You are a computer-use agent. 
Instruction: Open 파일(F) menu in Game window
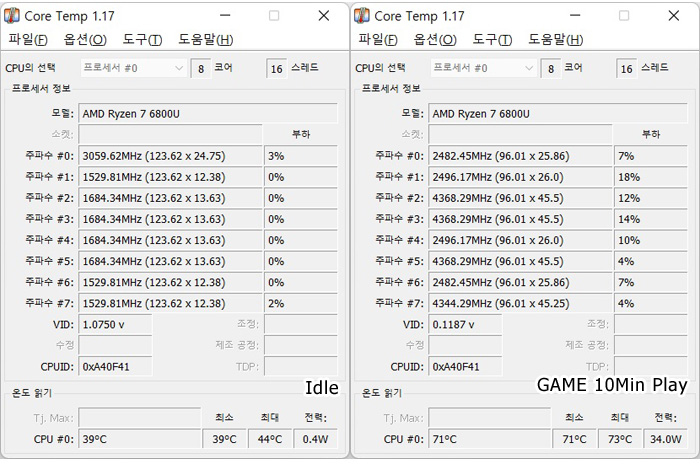point(378,40)
